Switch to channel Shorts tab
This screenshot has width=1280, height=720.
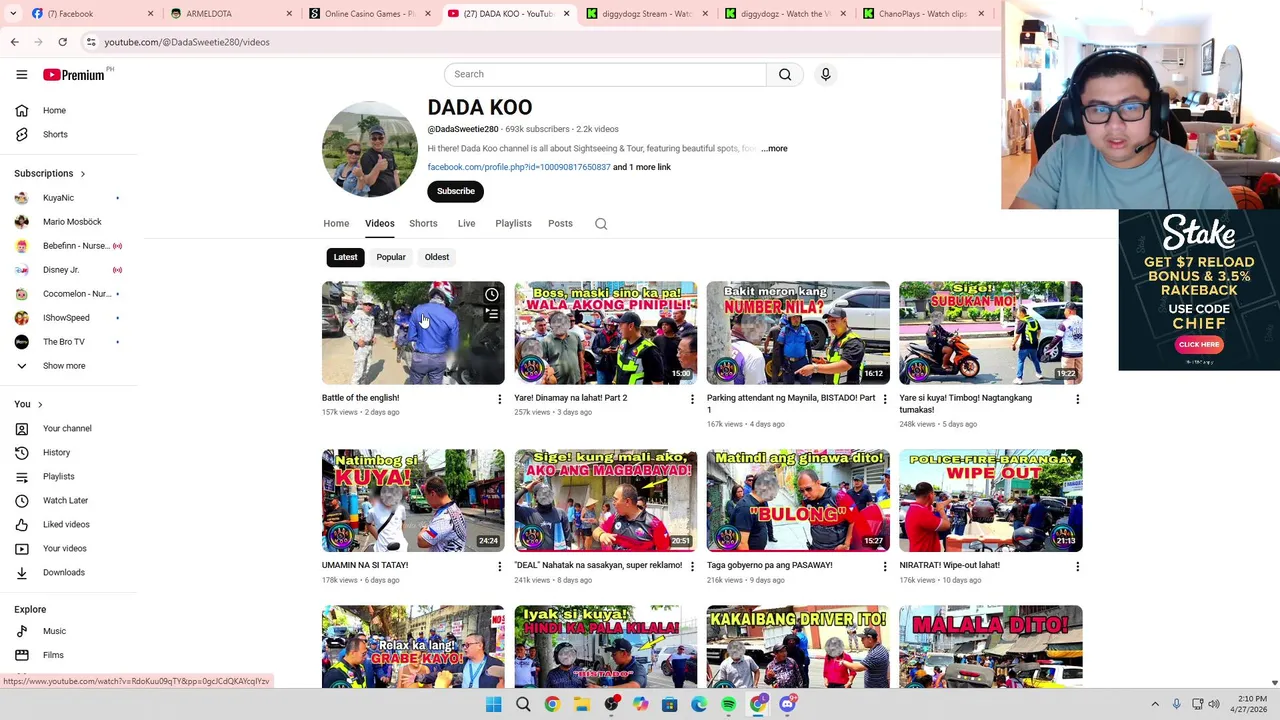423,224
